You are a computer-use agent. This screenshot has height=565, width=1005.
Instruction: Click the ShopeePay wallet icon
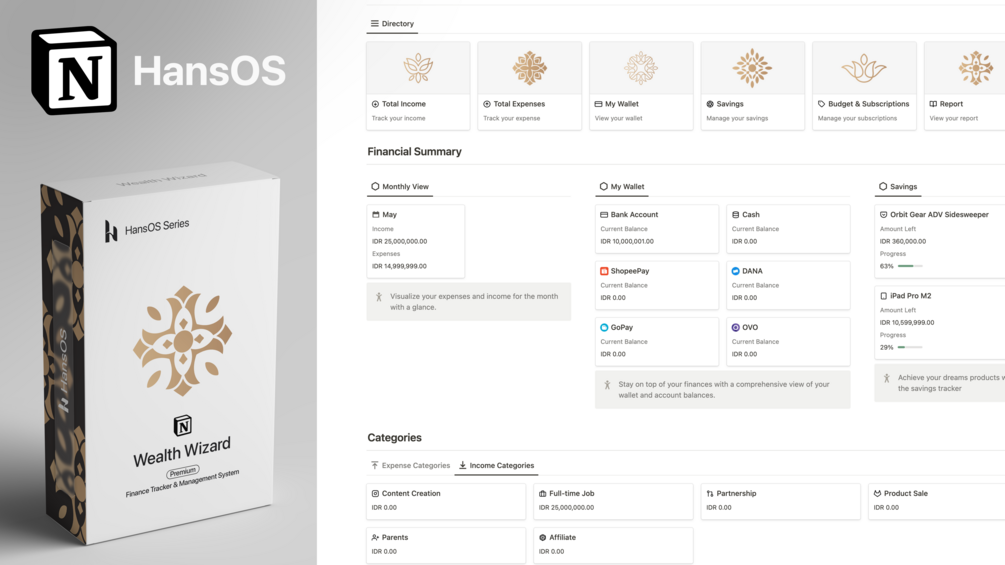[604, 271]
